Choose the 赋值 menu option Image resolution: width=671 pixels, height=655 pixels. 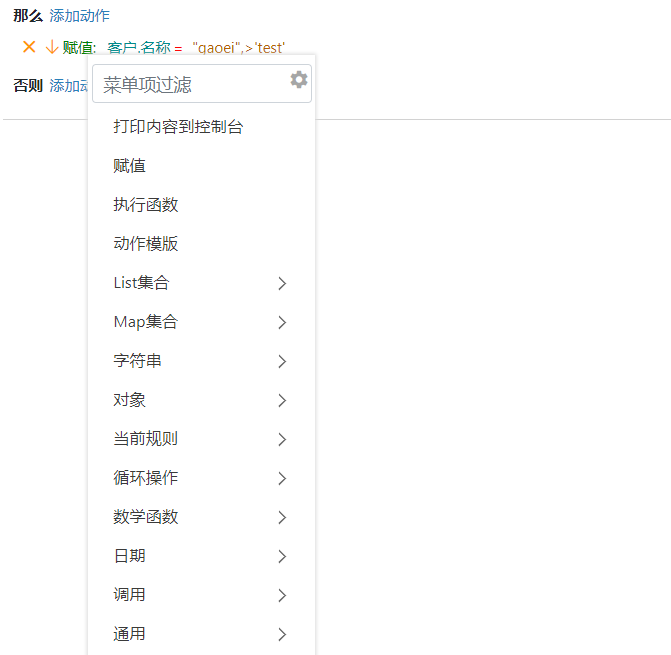[x=130, y=166]
